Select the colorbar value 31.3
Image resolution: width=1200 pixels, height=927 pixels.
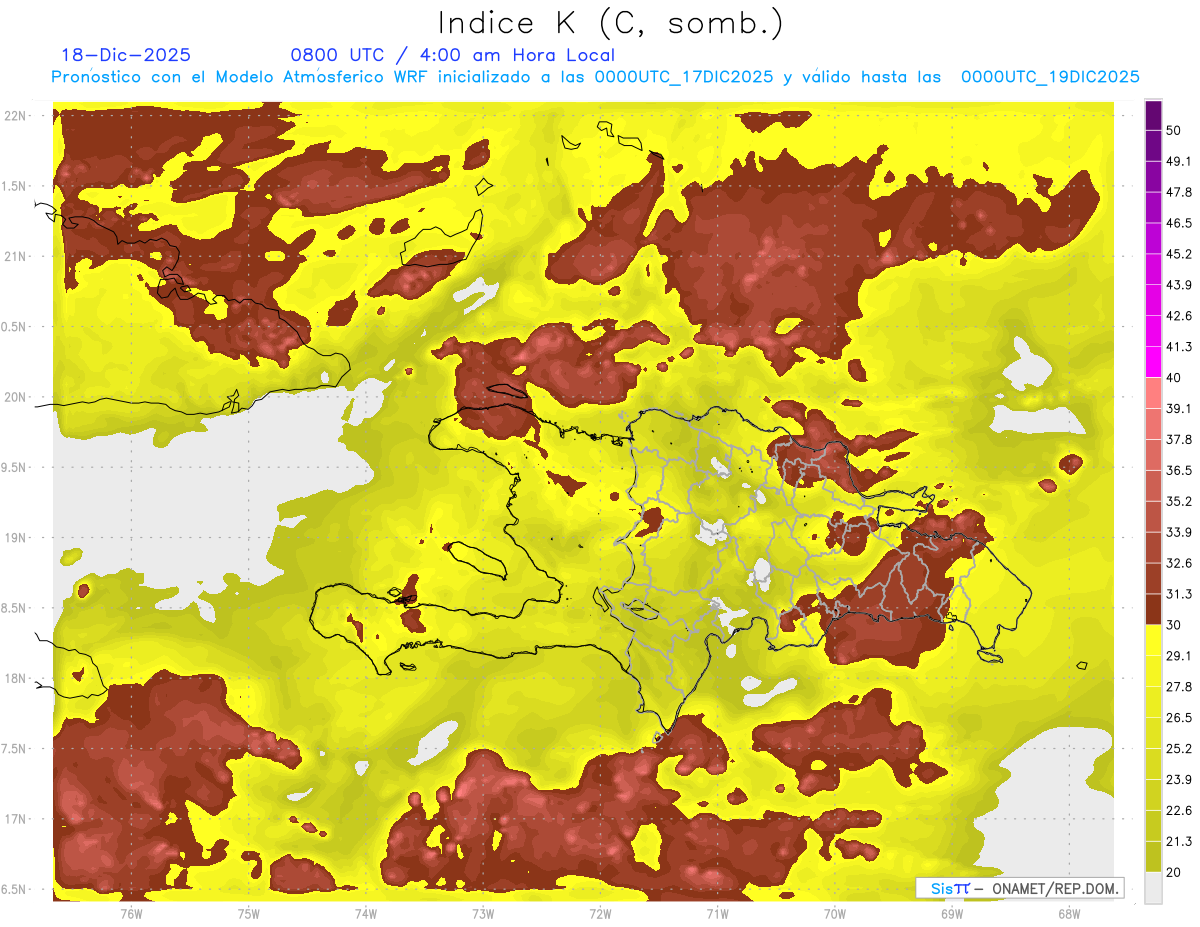(x=1180, y=593)
